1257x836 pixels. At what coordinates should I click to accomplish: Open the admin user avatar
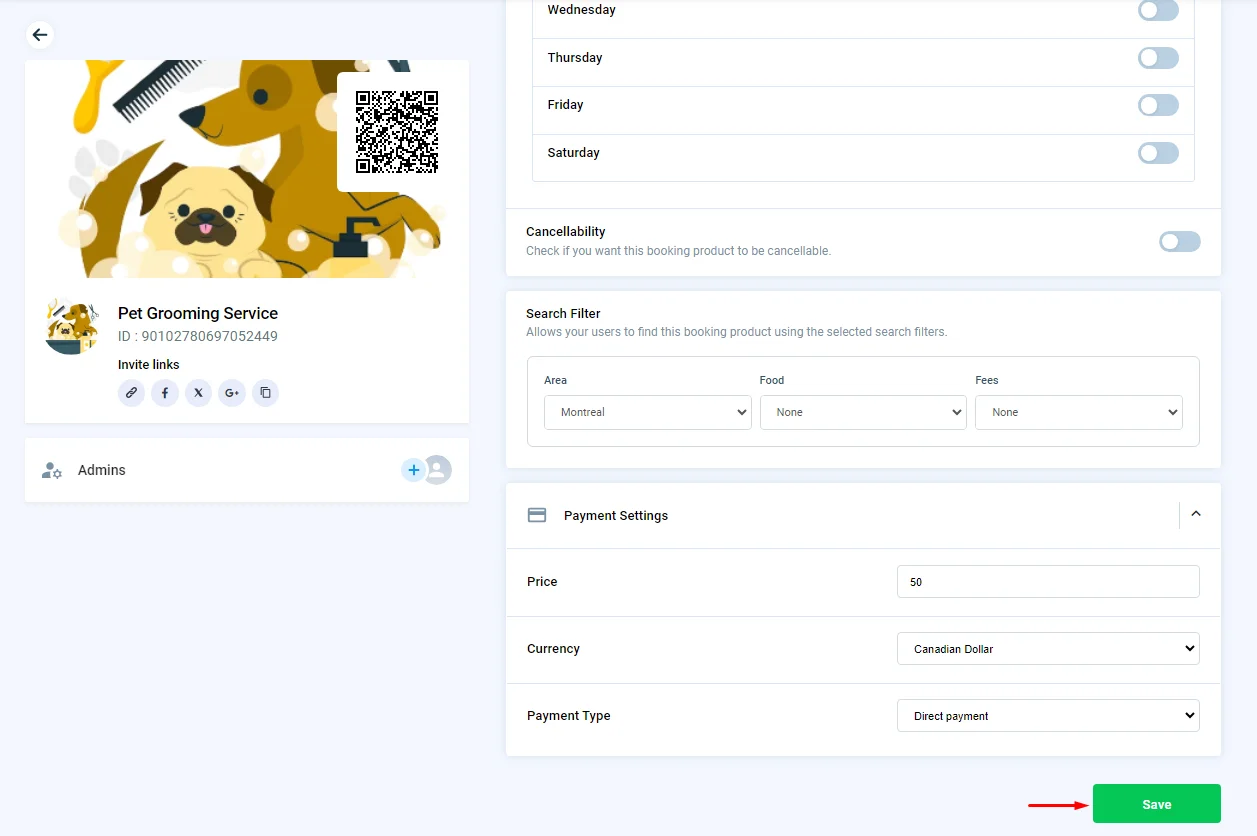tap(437, 470)
